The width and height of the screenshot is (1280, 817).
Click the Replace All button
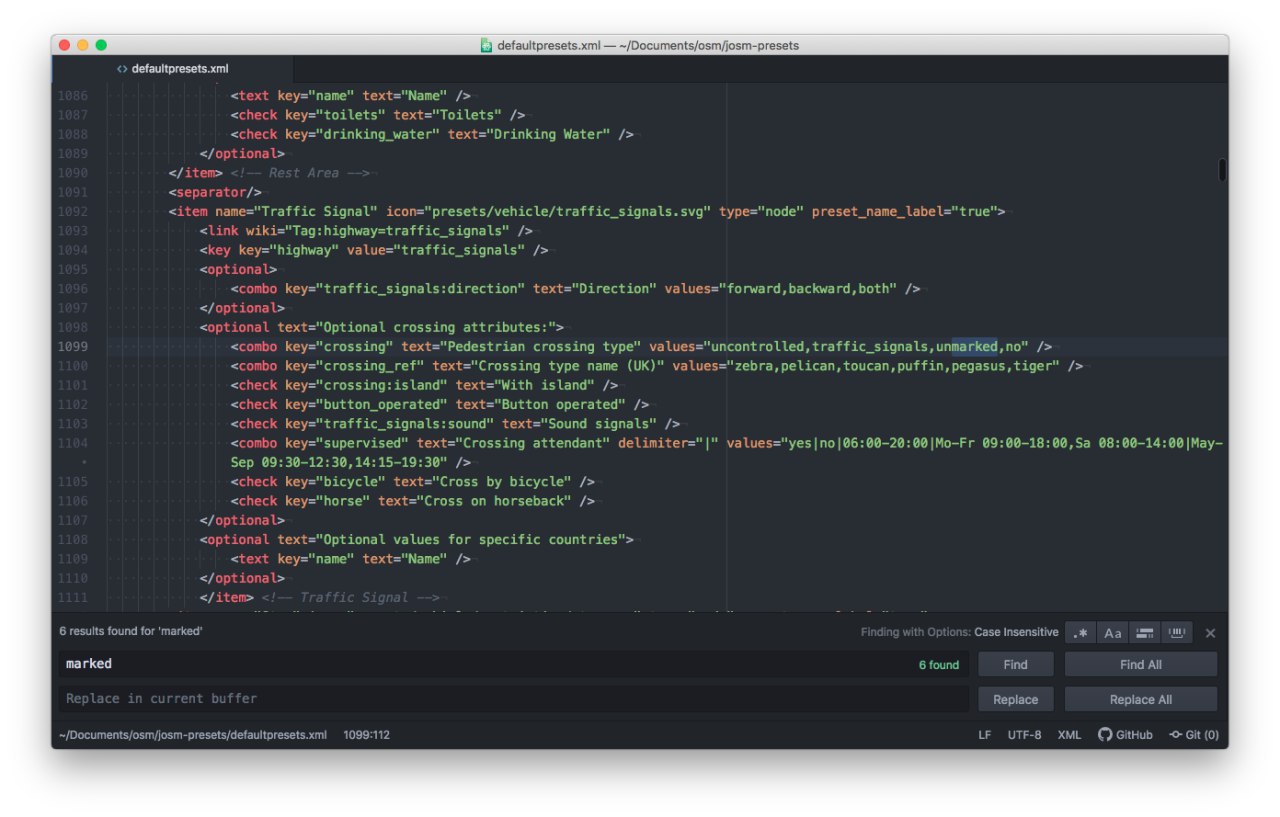[1141, 699]
